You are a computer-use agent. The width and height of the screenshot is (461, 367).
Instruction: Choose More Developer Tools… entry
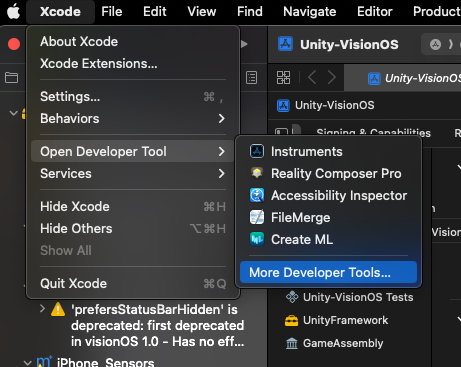click(x=328, y=272)
